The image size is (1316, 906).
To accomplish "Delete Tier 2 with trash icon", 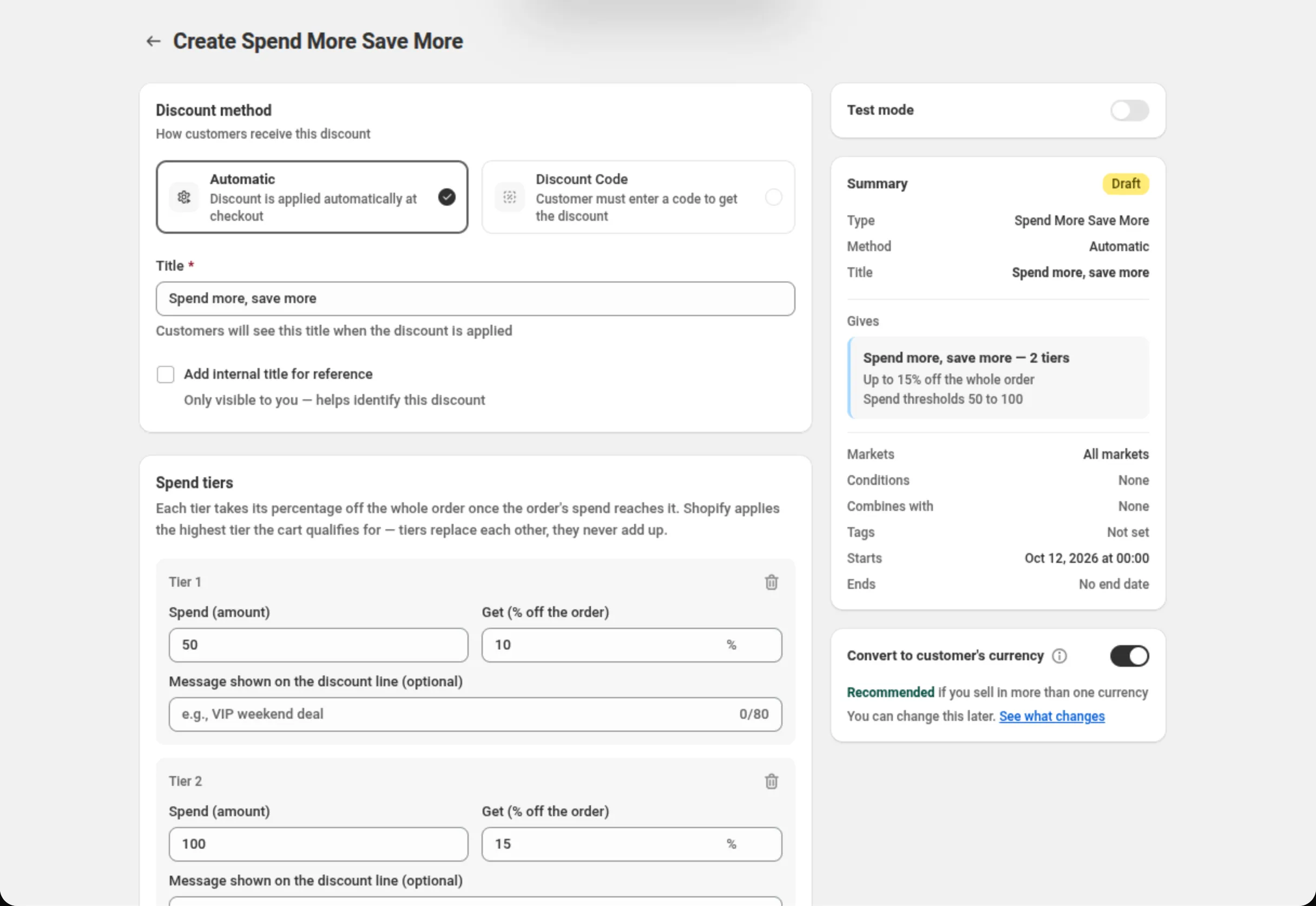I will [x=771, y=782].
